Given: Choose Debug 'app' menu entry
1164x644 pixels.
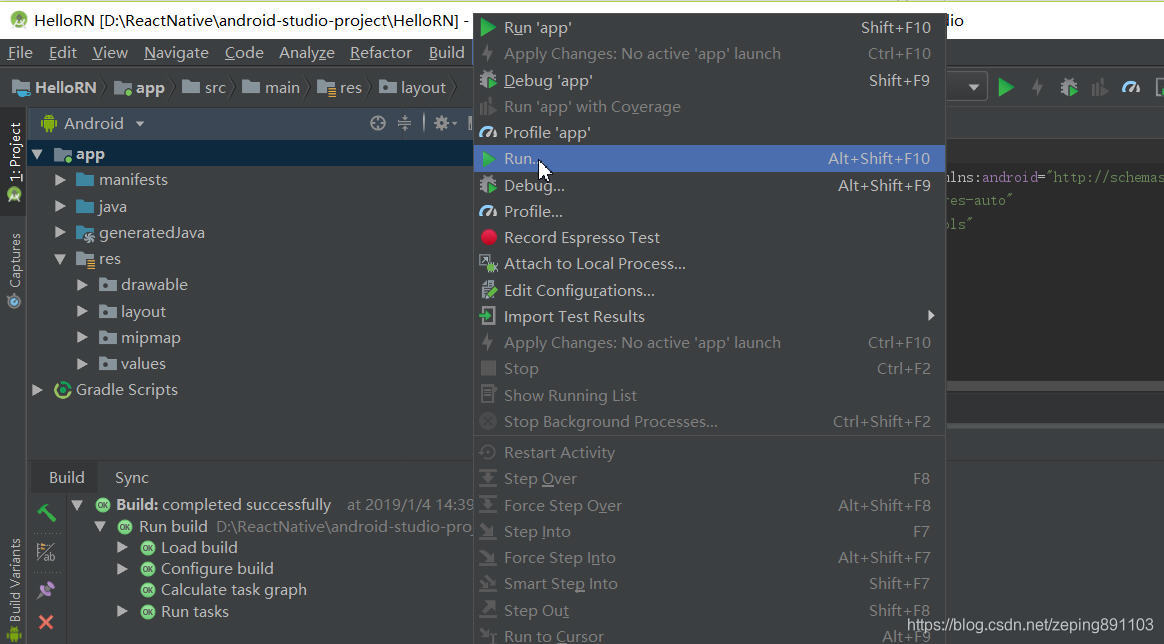Looking at the screenshot, I should tap(709, 80).
